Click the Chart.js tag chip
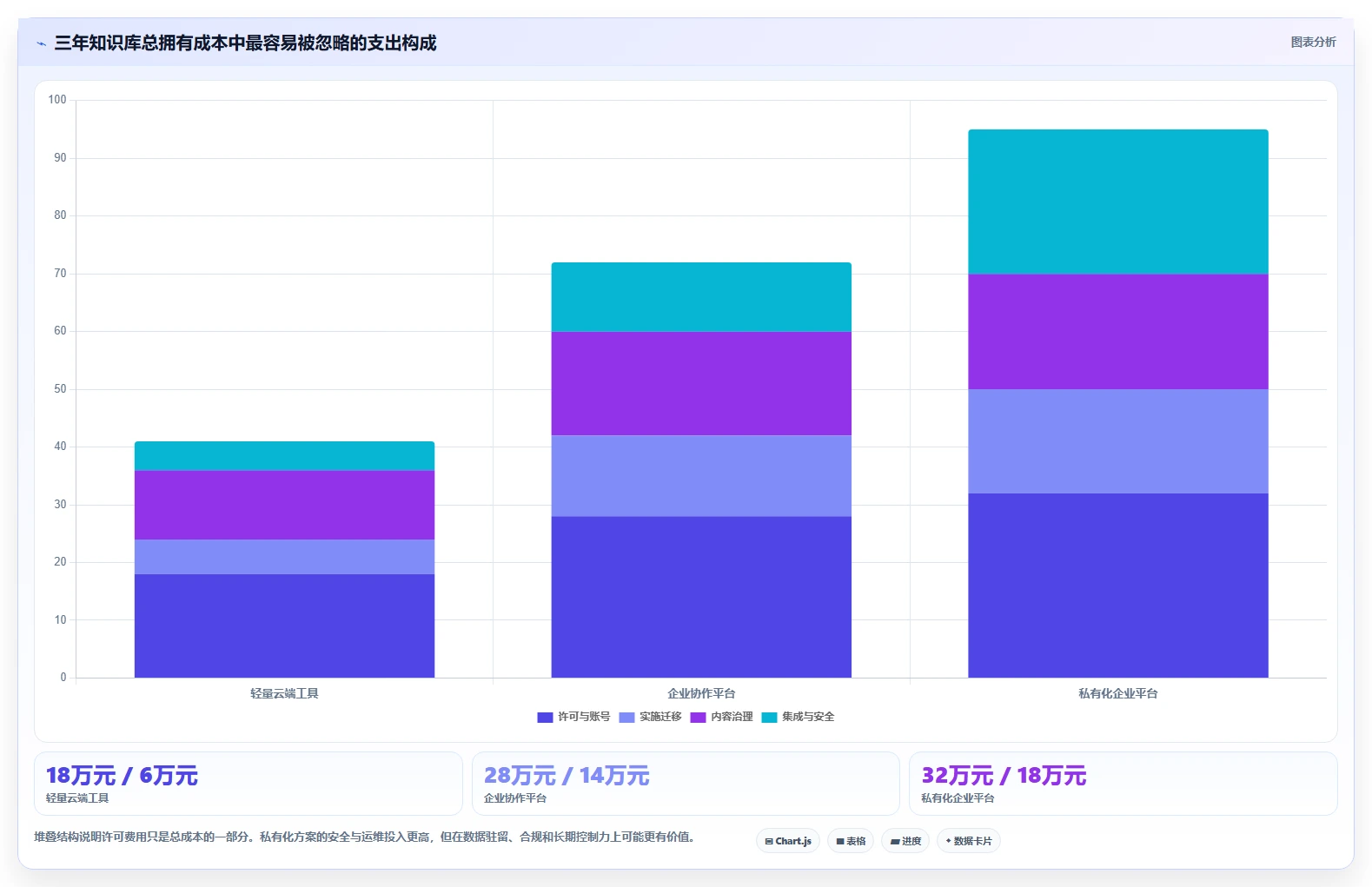Image resolution: width=1372 pixels, height=887 pixels. pyautogui.click(x=788, y=841)
